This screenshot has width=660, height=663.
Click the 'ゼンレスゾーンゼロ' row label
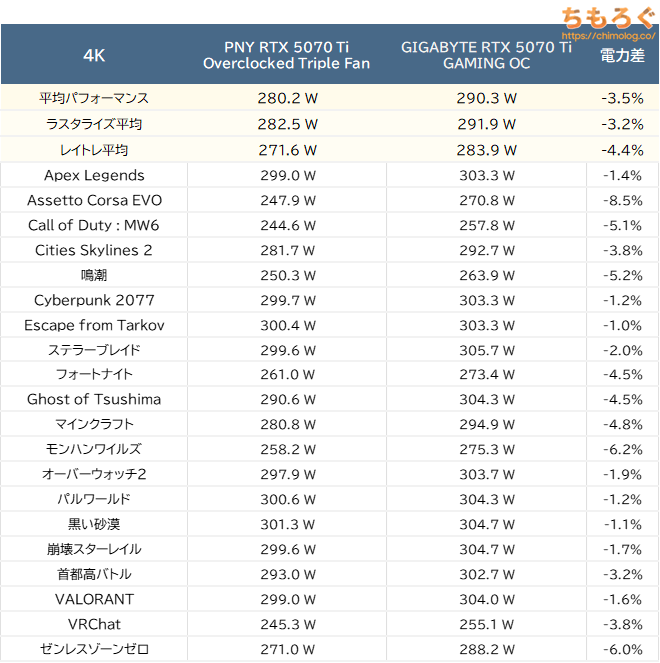point(94,649)
